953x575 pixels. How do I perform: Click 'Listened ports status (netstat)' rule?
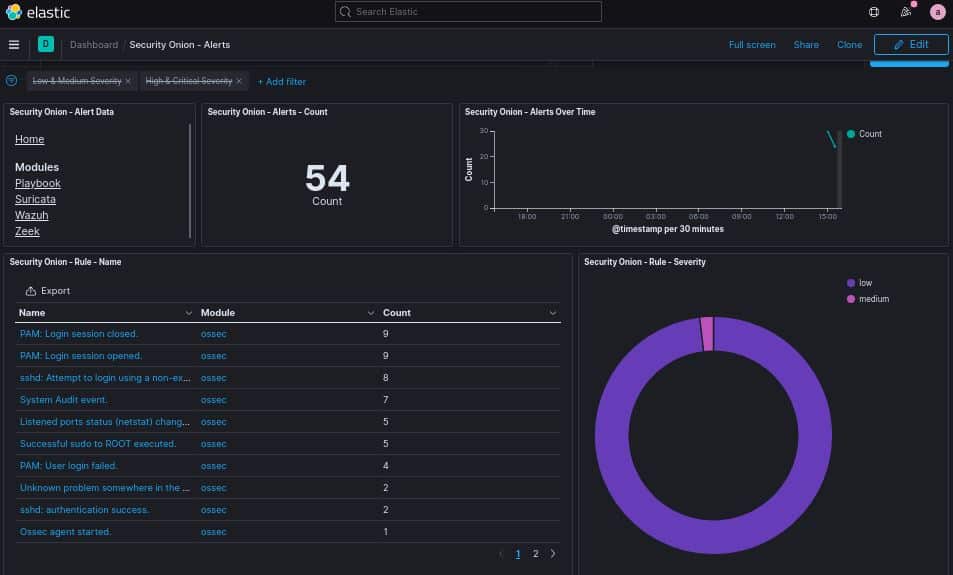click(x=105, y=421)
